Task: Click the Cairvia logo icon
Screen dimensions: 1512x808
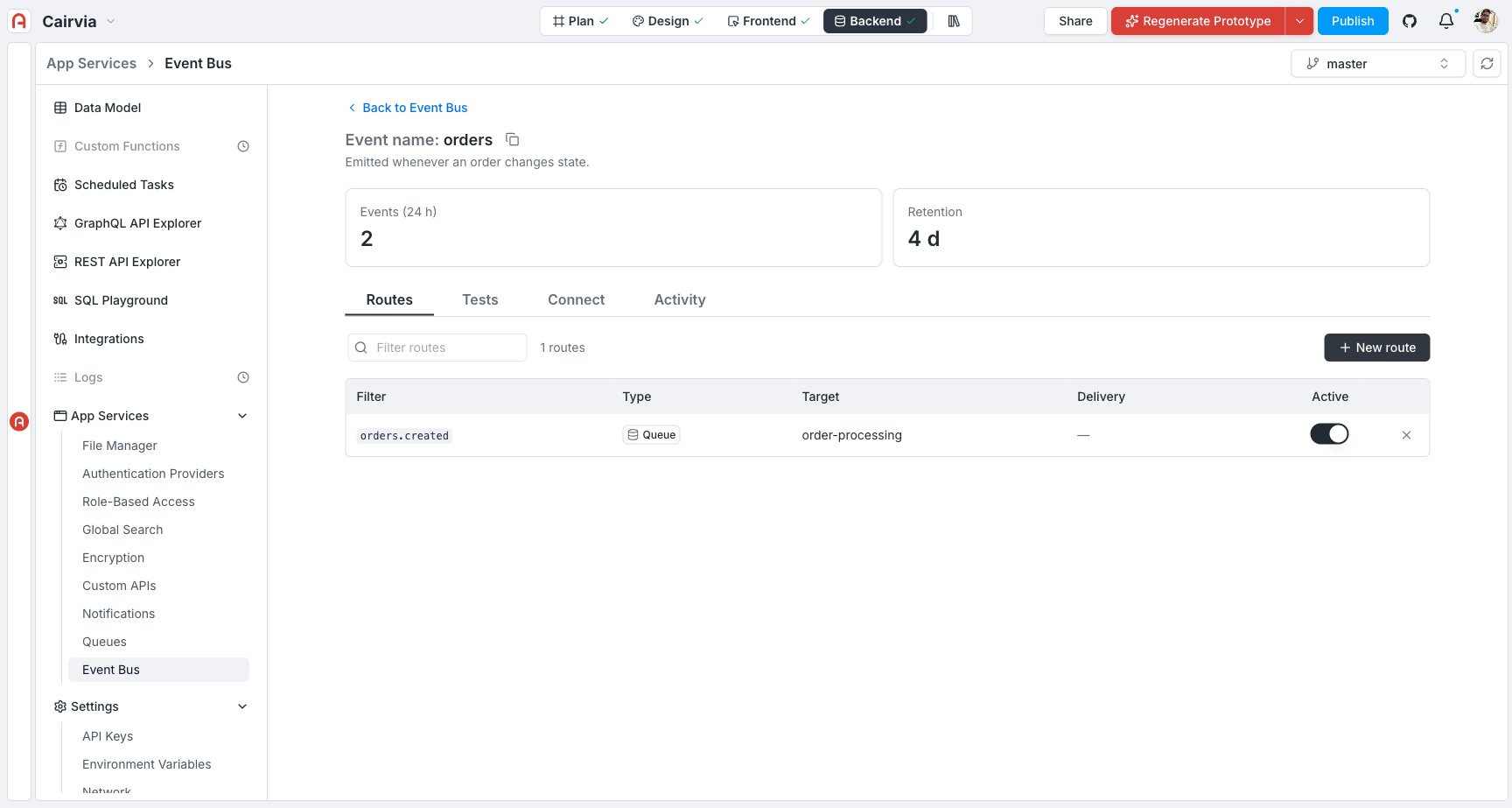Action: tap(19, 21)
